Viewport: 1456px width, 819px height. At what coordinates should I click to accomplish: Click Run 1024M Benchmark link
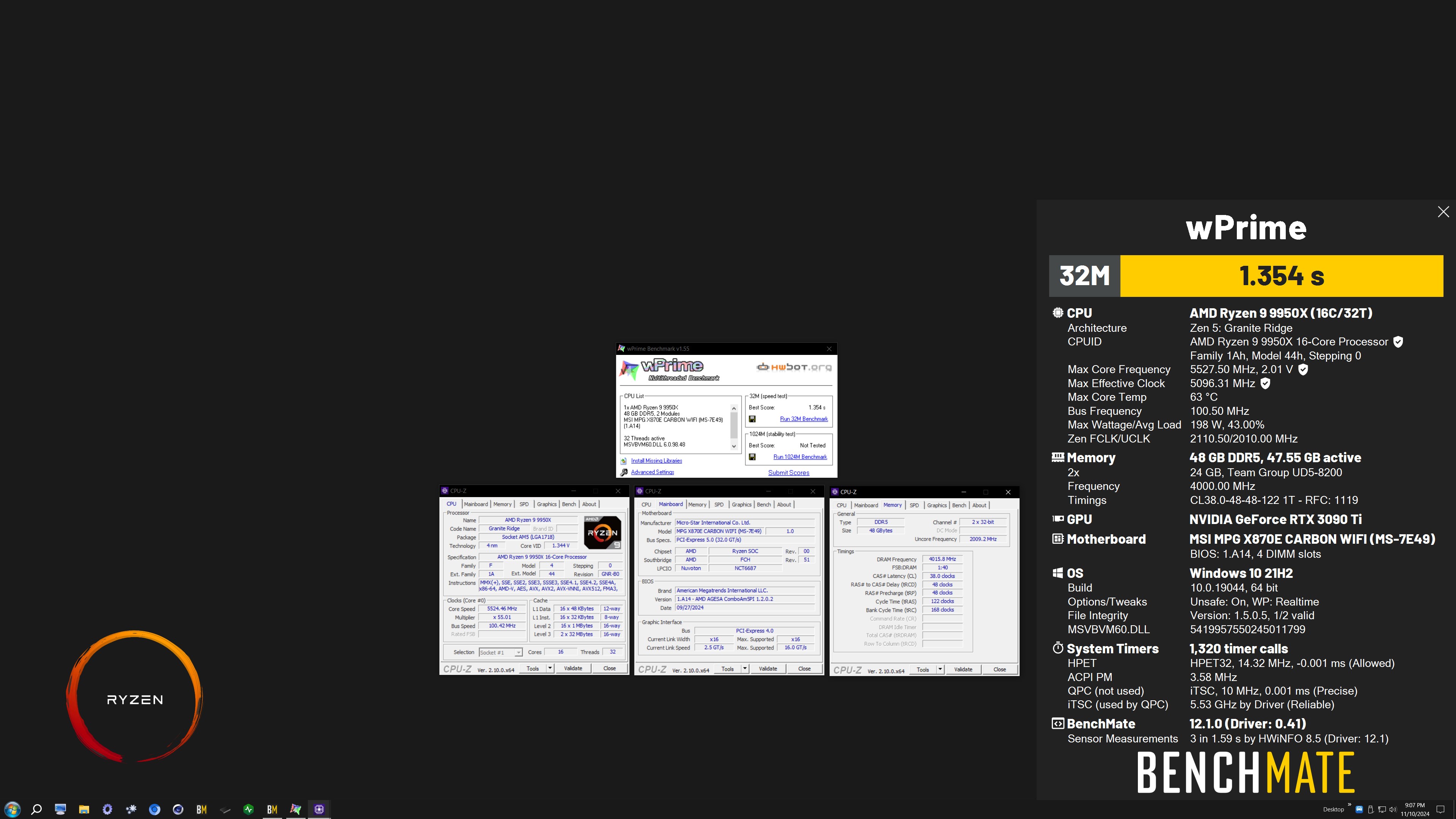point(800,457)
